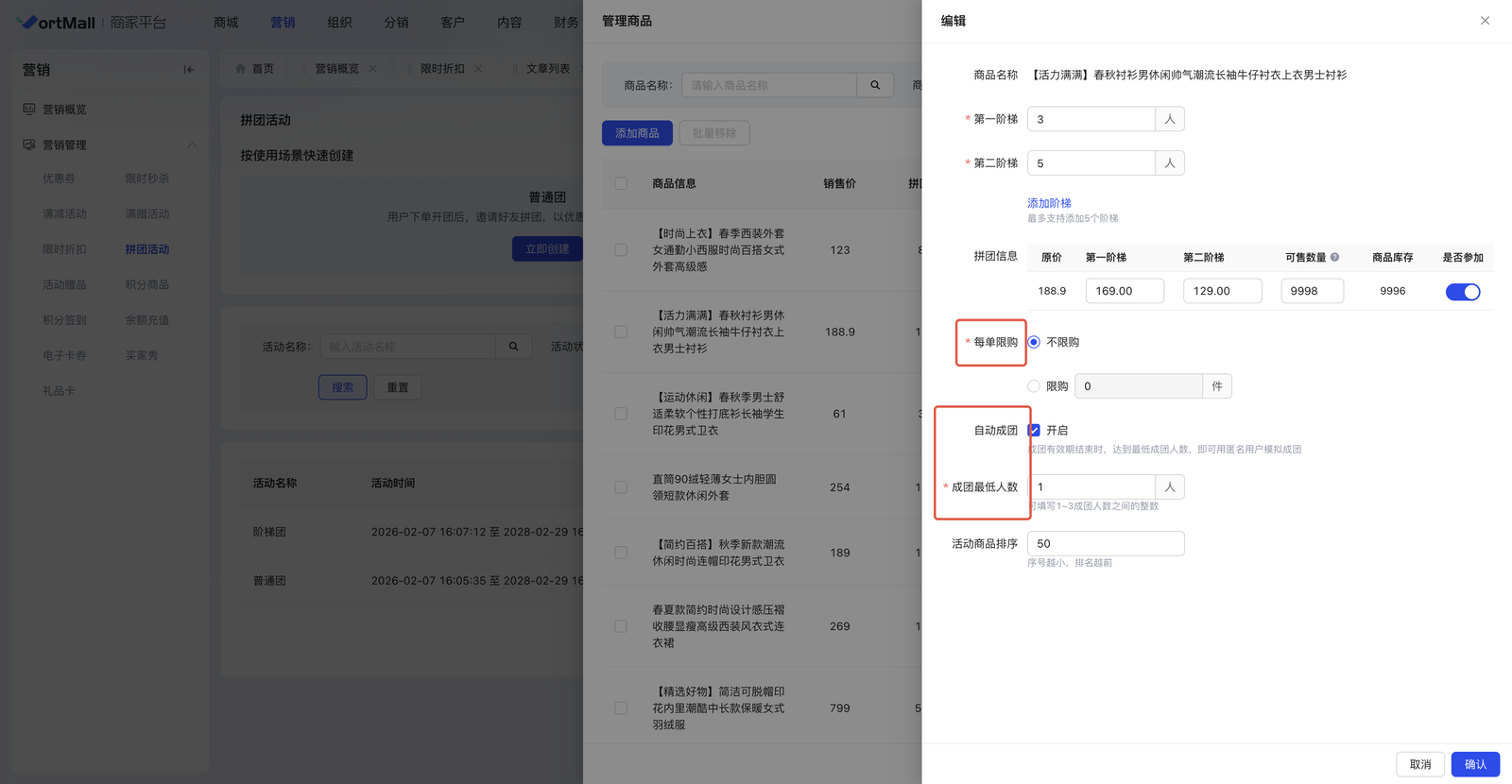The image size is (1512, 784).
Task: Close the 编辑 panel with X icon
Action: pyautogui.click(x=1485, y=21)
